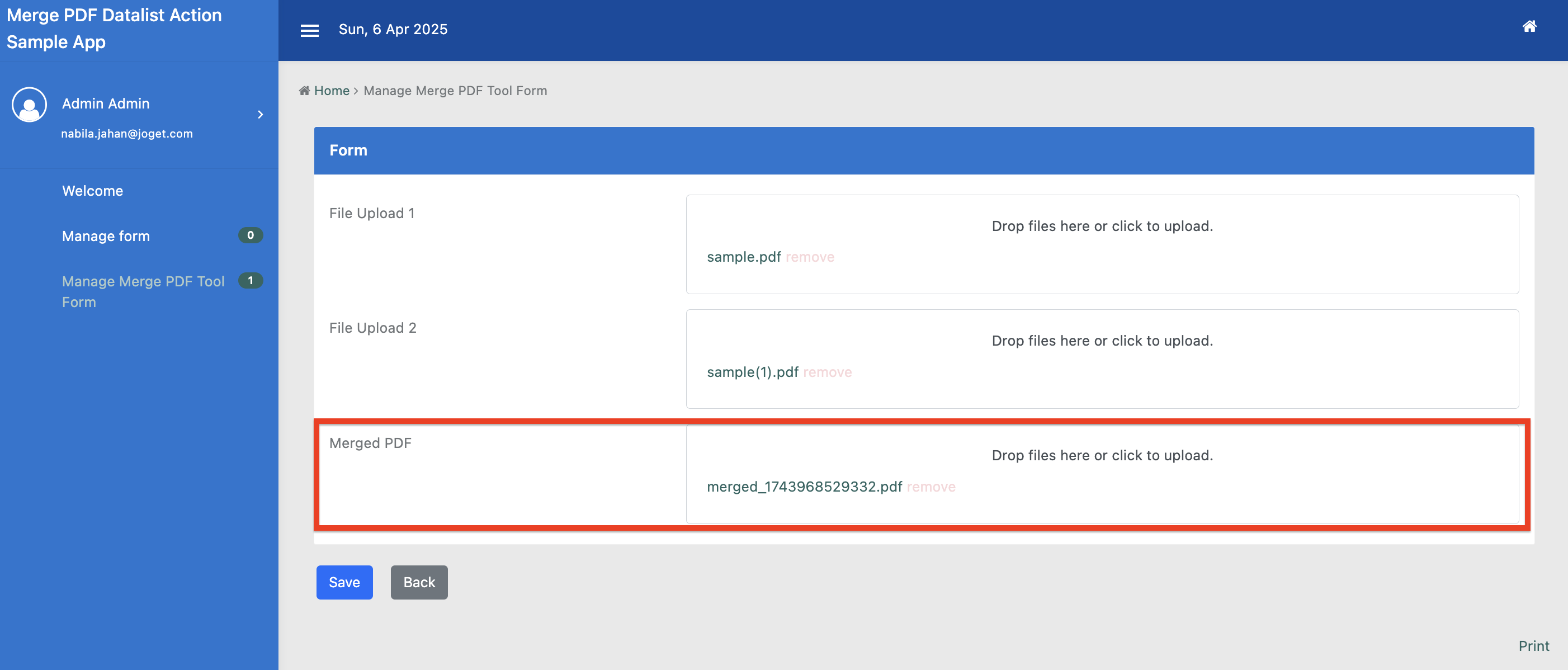Open the sample.pdf file link
Screen dimensions: 1568x670
tap(744, 257)
